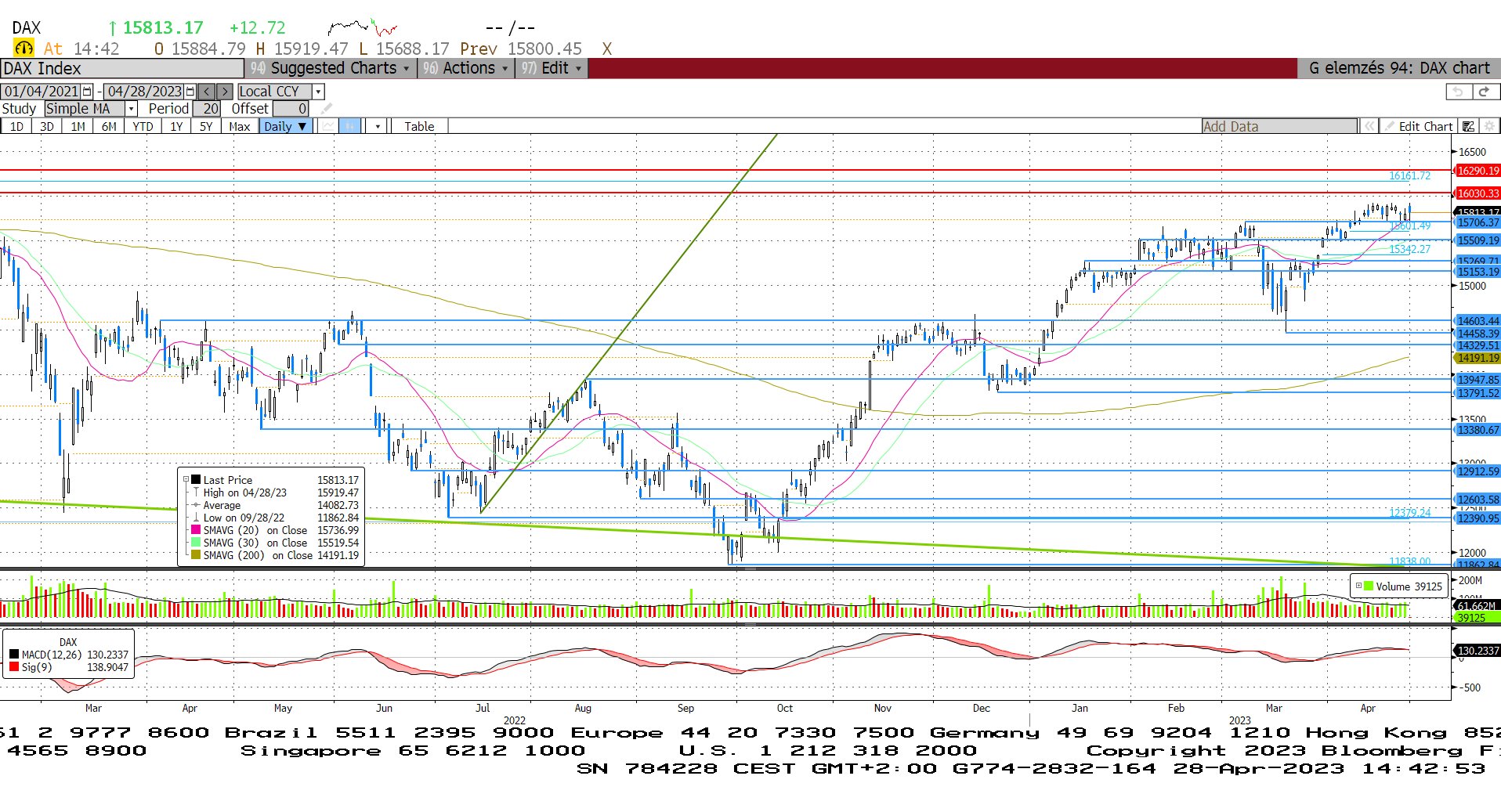Viewport: 1501px width, 812px height.
Task: Open the Actions menu
Action: click(465, 68)
